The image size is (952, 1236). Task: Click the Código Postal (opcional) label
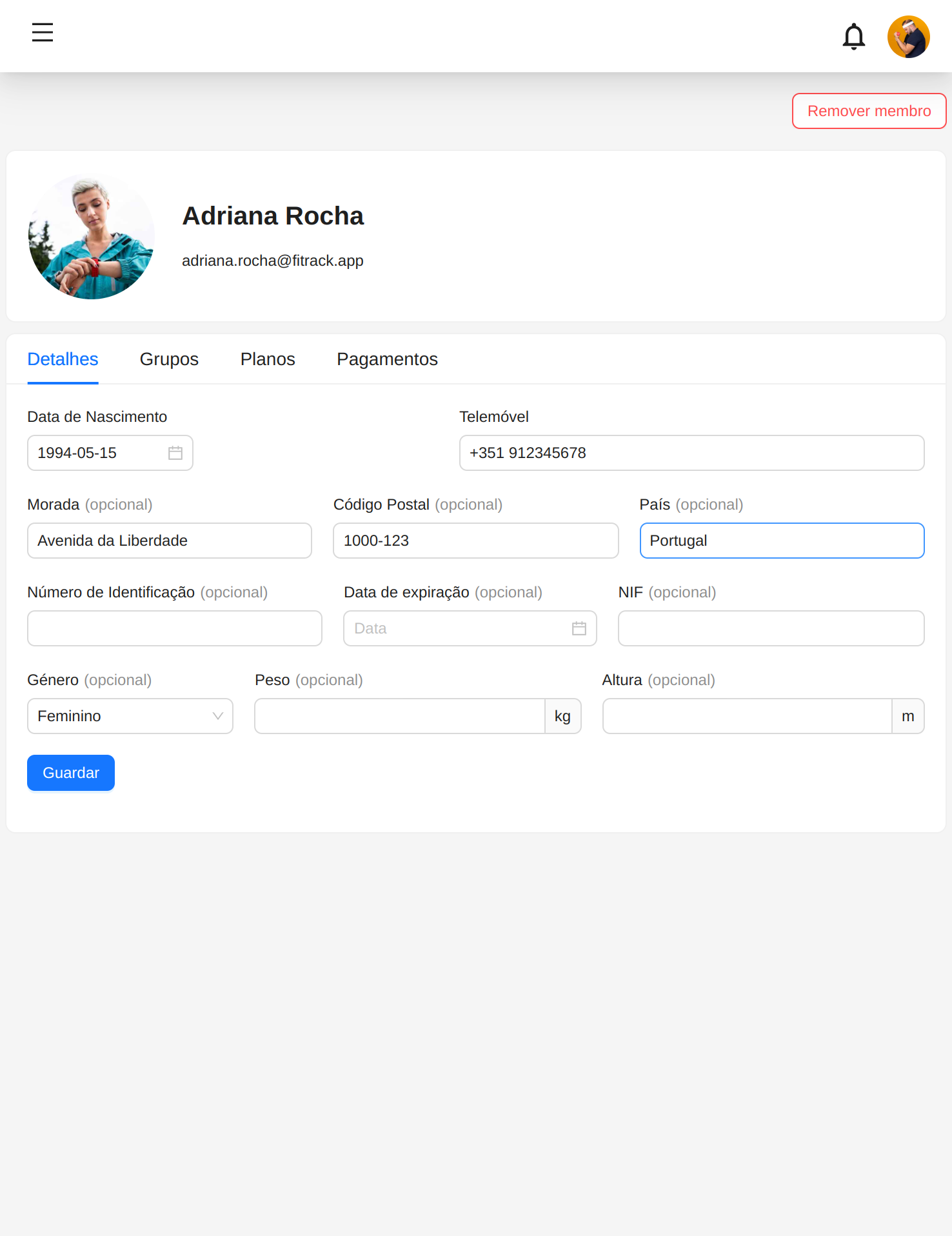418,504
